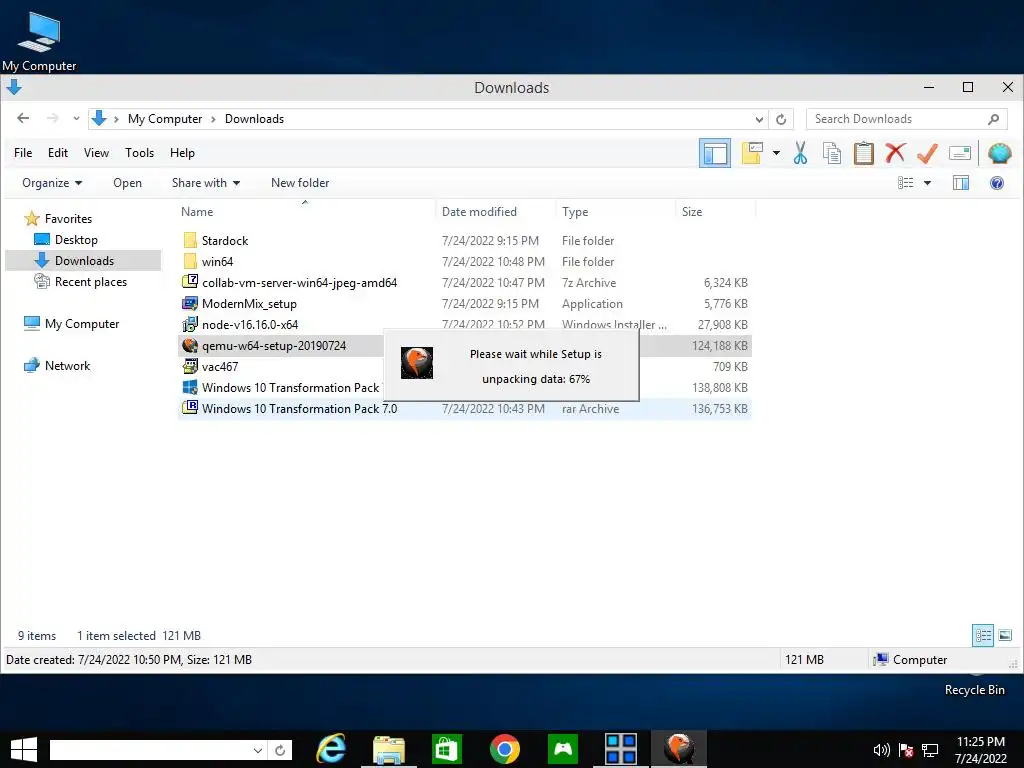Screen dimensions: 1024x768
Task: Expand the Share with dropdown
Action: (x=206, y=183)
